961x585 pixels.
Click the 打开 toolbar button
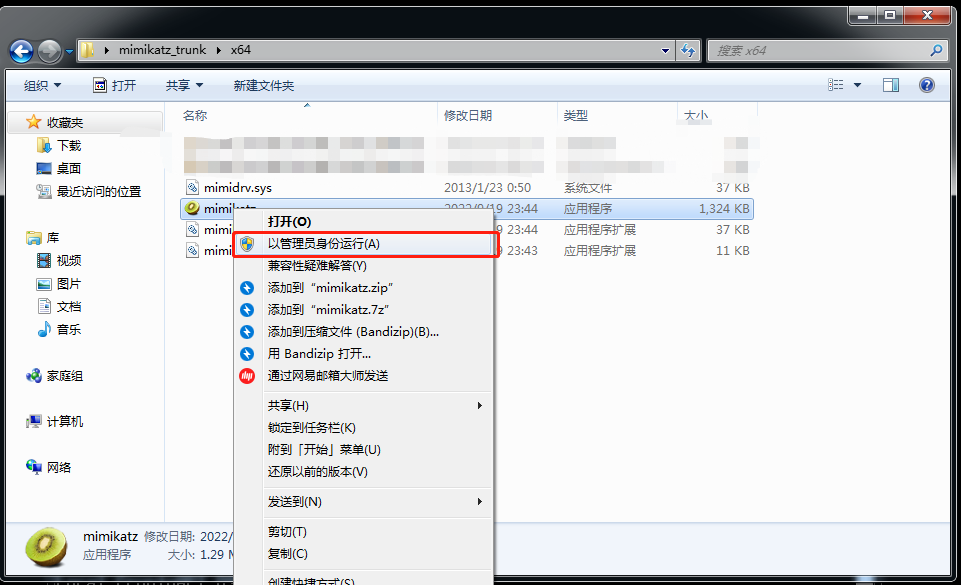115,85
